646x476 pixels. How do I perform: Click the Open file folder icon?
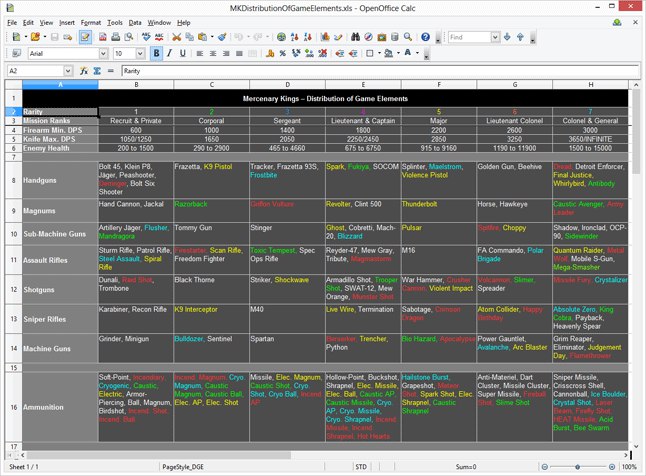click(35, 37)
